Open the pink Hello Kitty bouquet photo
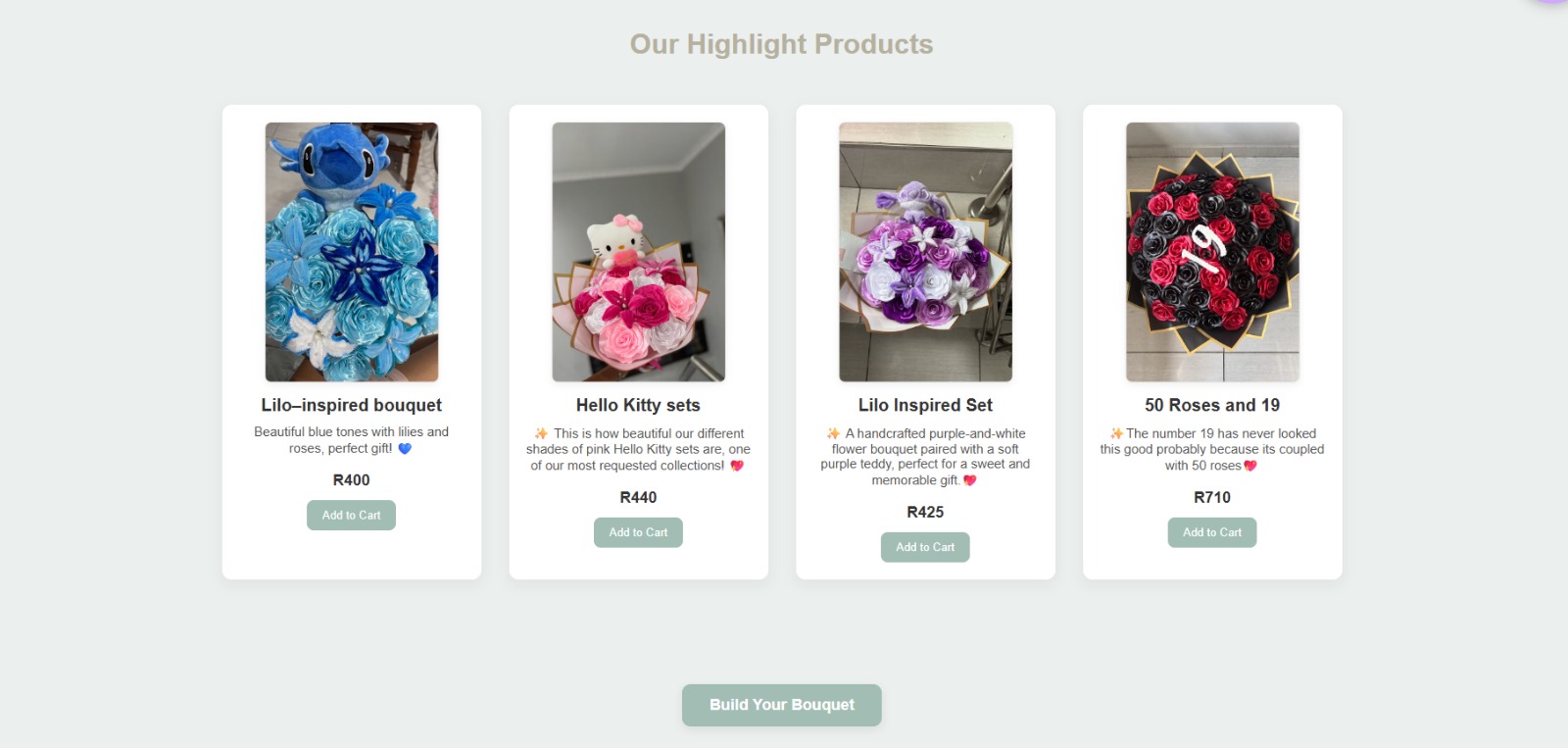 638,252
